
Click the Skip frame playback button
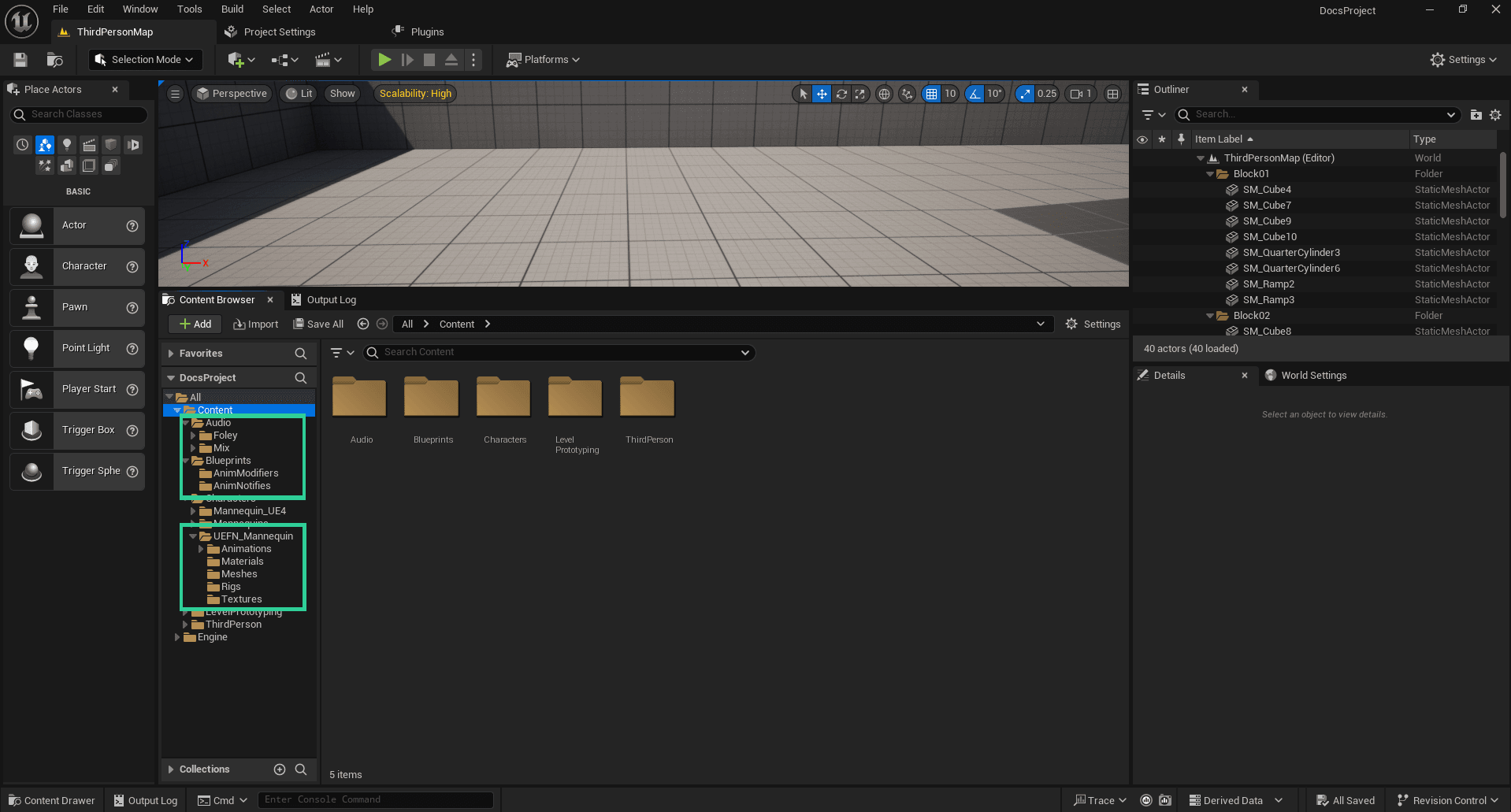coord(407,60)
